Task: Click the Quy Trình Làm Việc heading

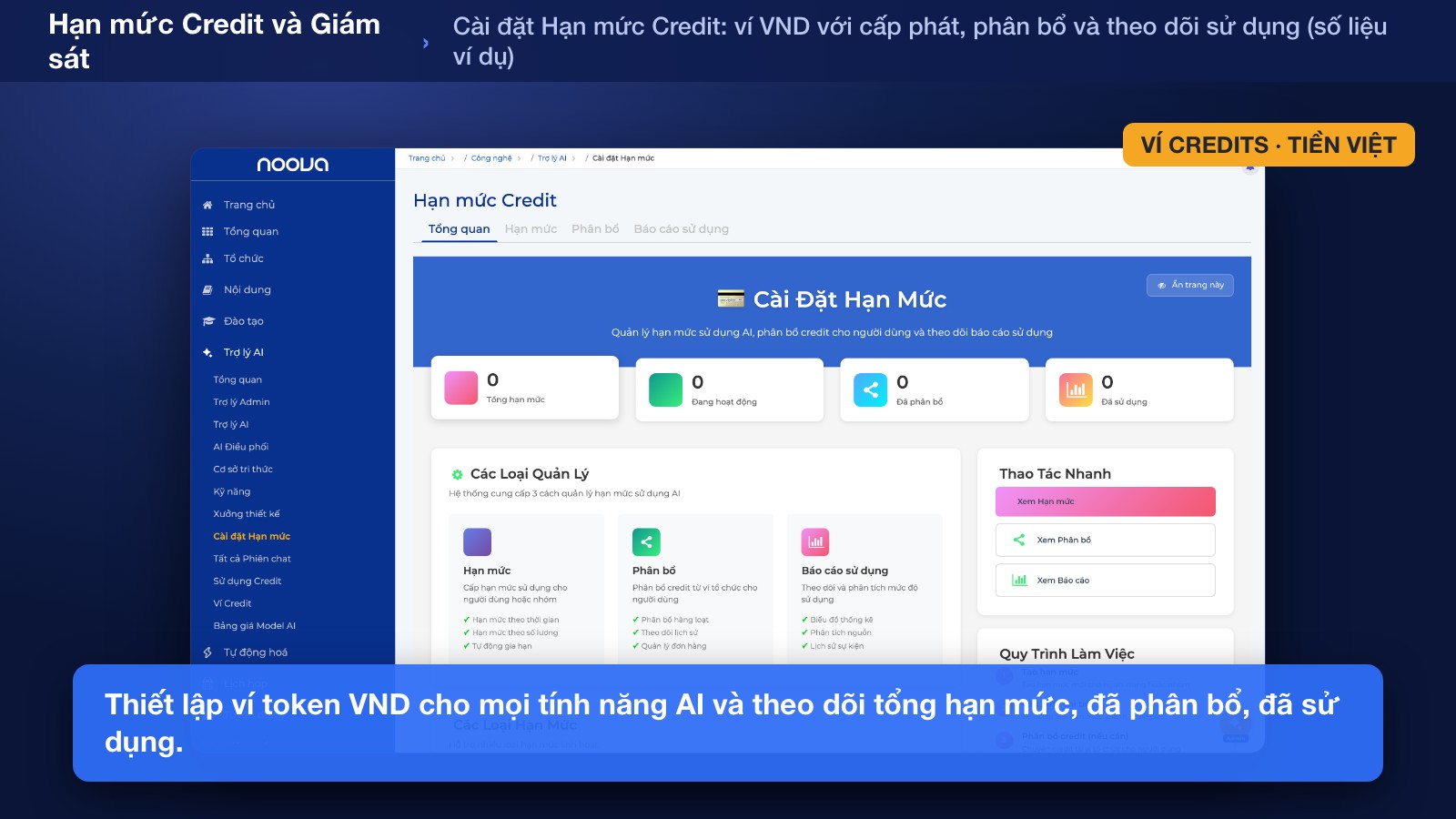Action: coord(1067,654)
